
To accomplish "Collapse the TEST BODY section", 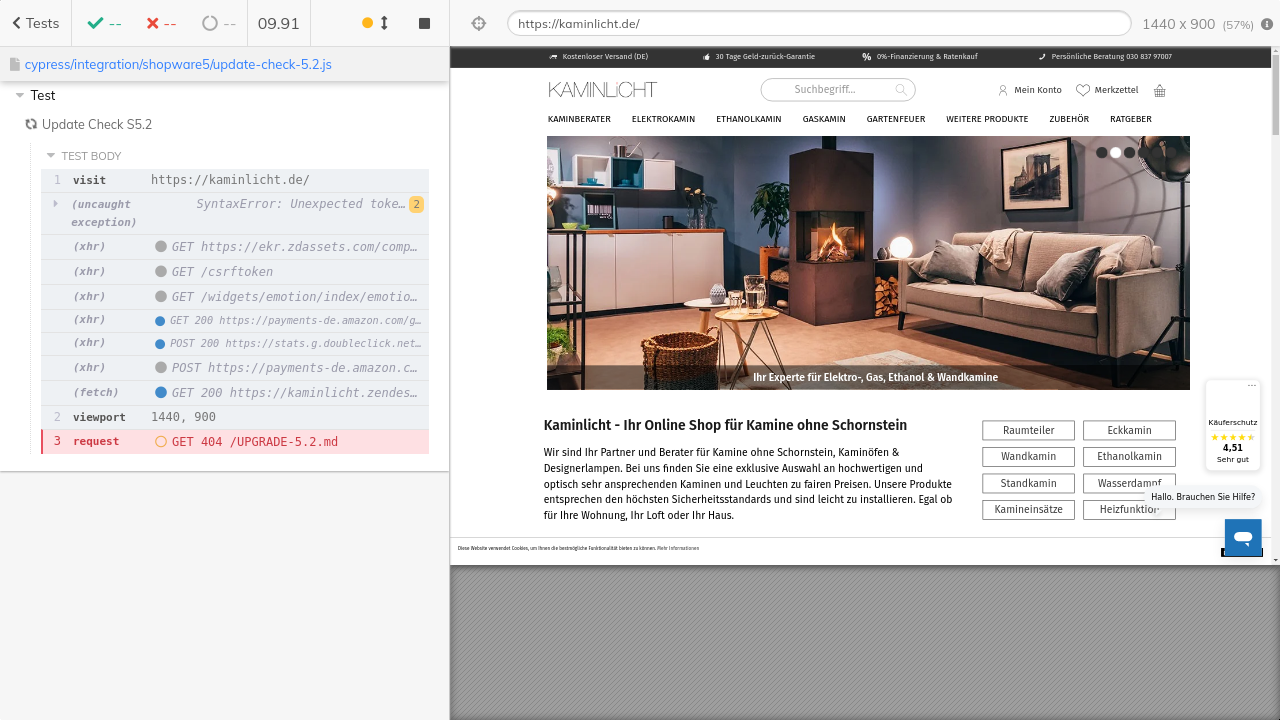I will tap(51, 156).
